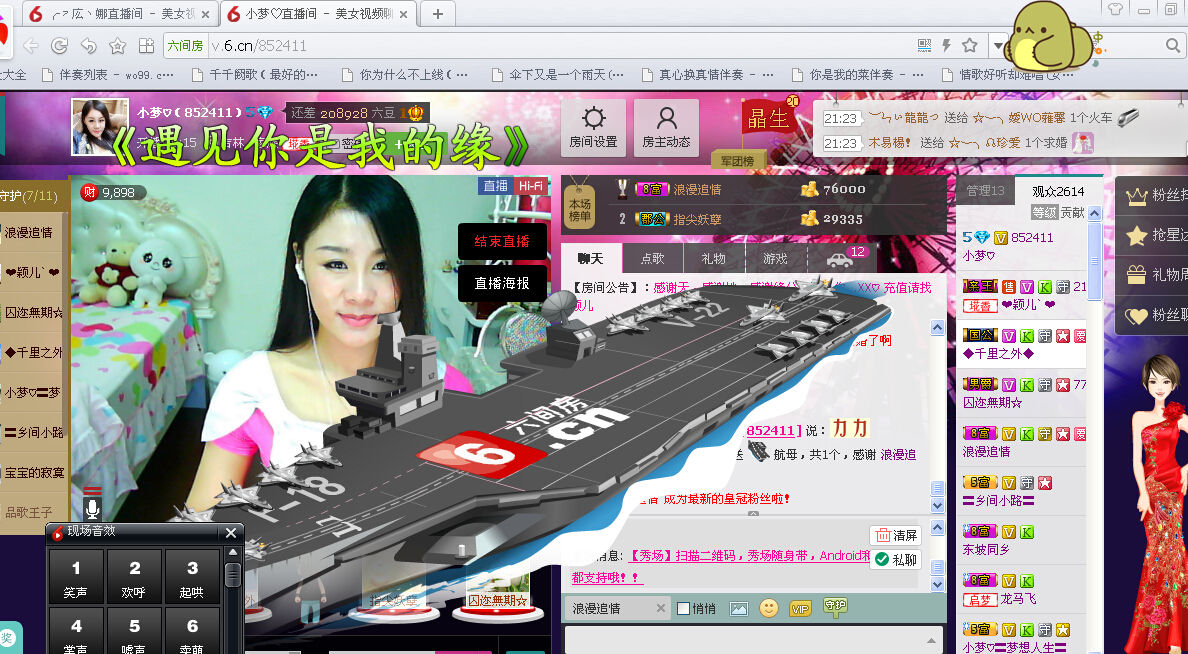Click the 抢星 star icon in right sidebar
Screen dimensions: 1188x654
[1136, 236]
